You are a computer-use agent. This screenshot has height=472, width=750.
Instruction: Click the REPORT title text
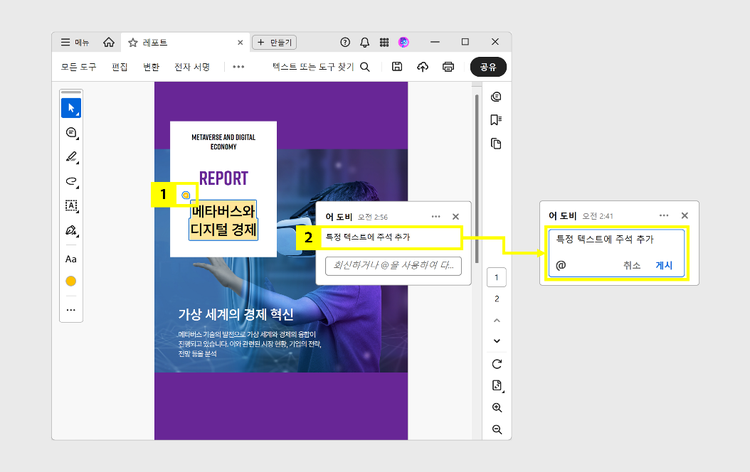point(223,178)
